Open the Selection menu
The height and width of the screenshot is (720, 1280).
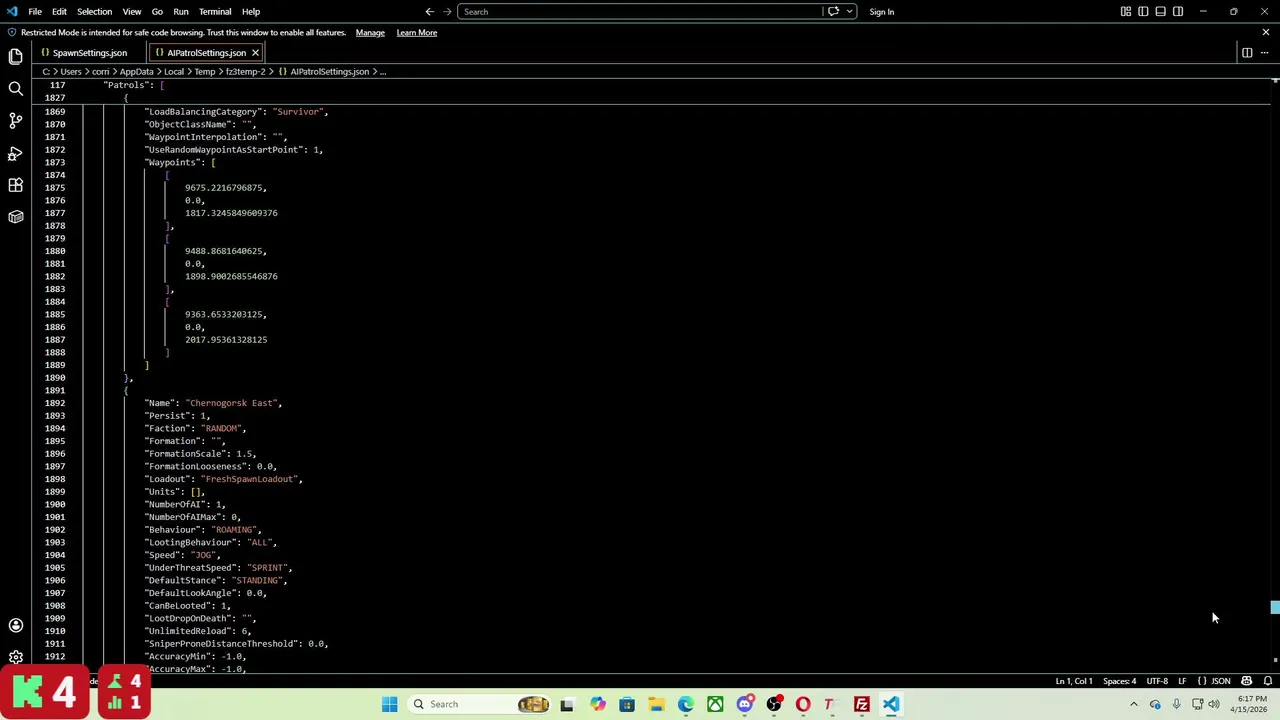(94, 12)
